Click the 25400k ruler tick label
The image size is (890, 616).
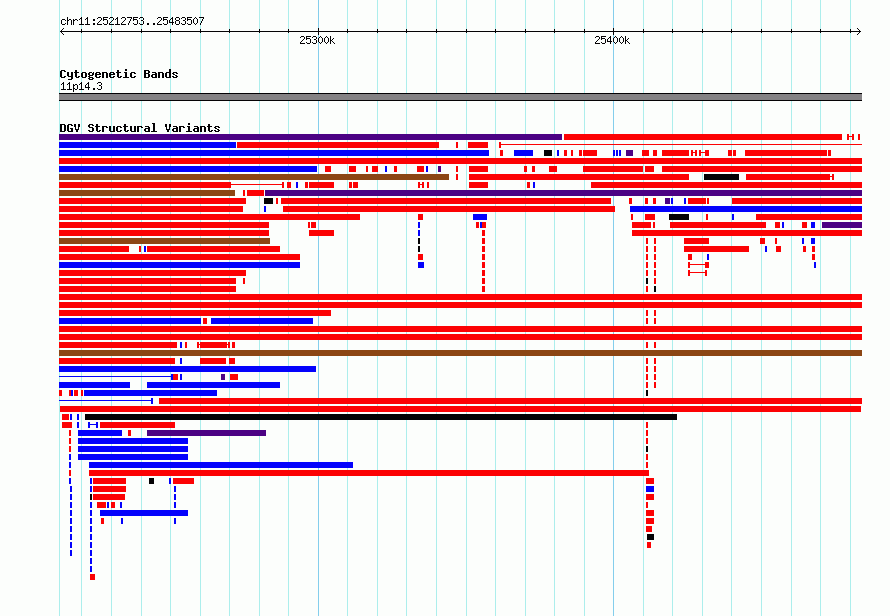tap(612, 40)
